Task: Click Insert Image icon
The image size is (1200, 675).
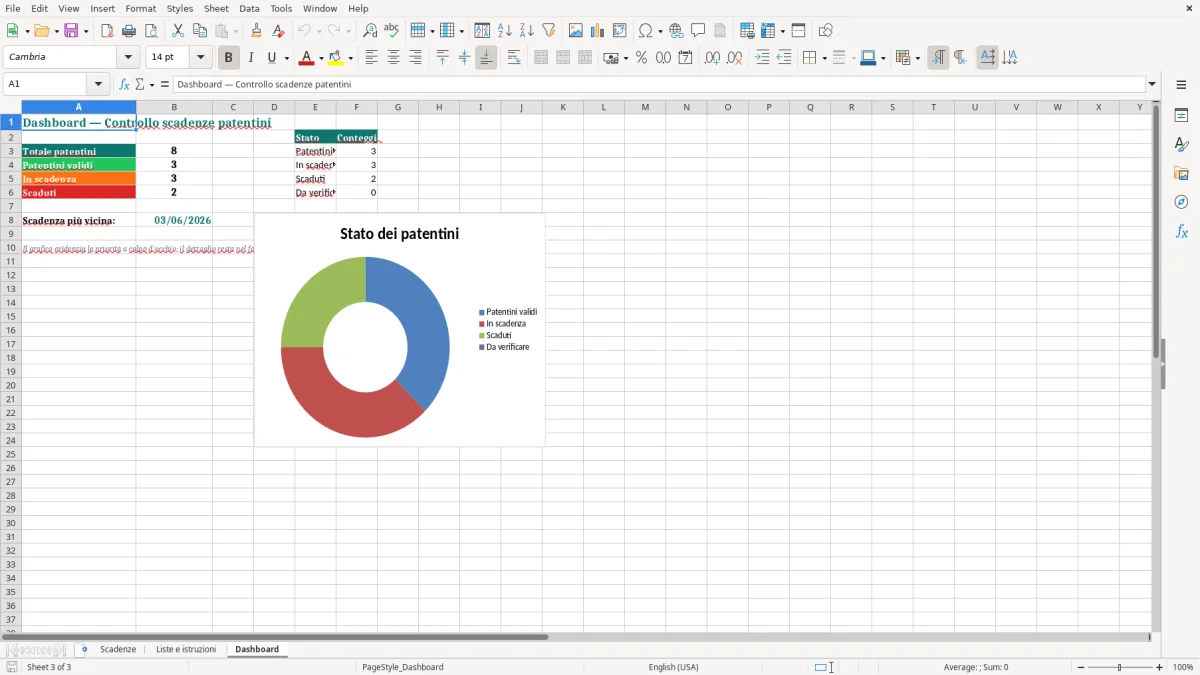Action: [x=576, y=31]
